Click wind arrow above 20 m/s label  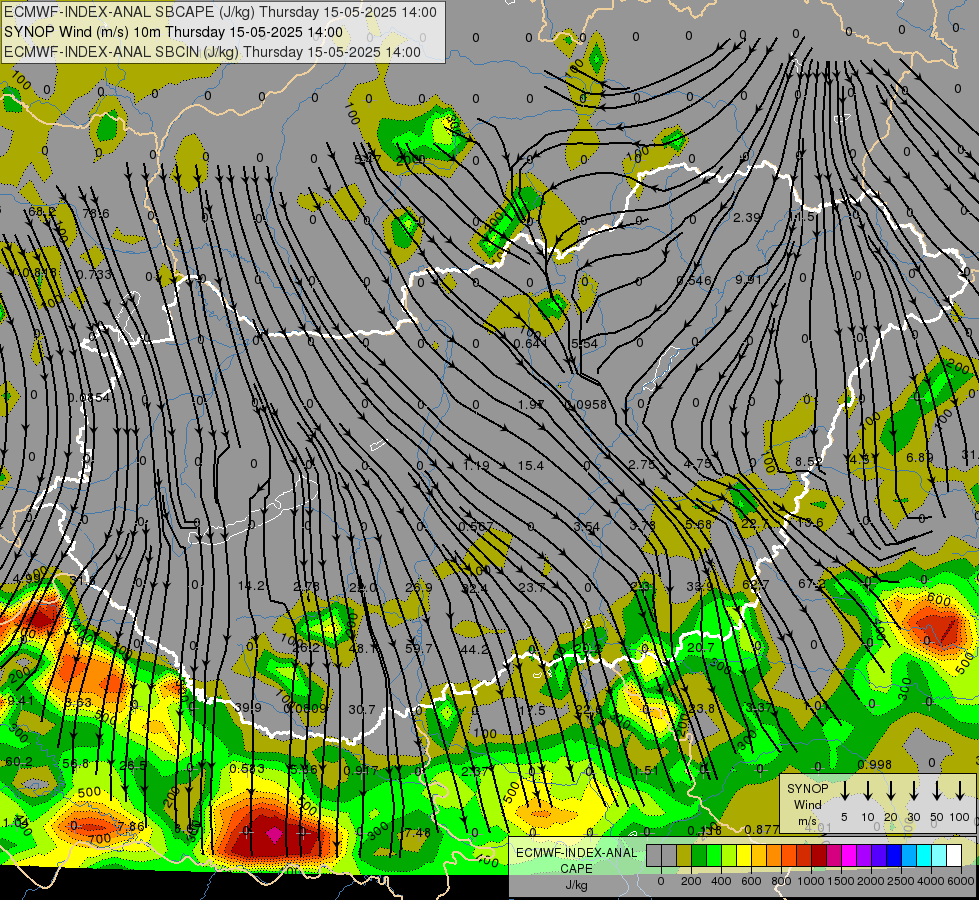coord(891,791)
